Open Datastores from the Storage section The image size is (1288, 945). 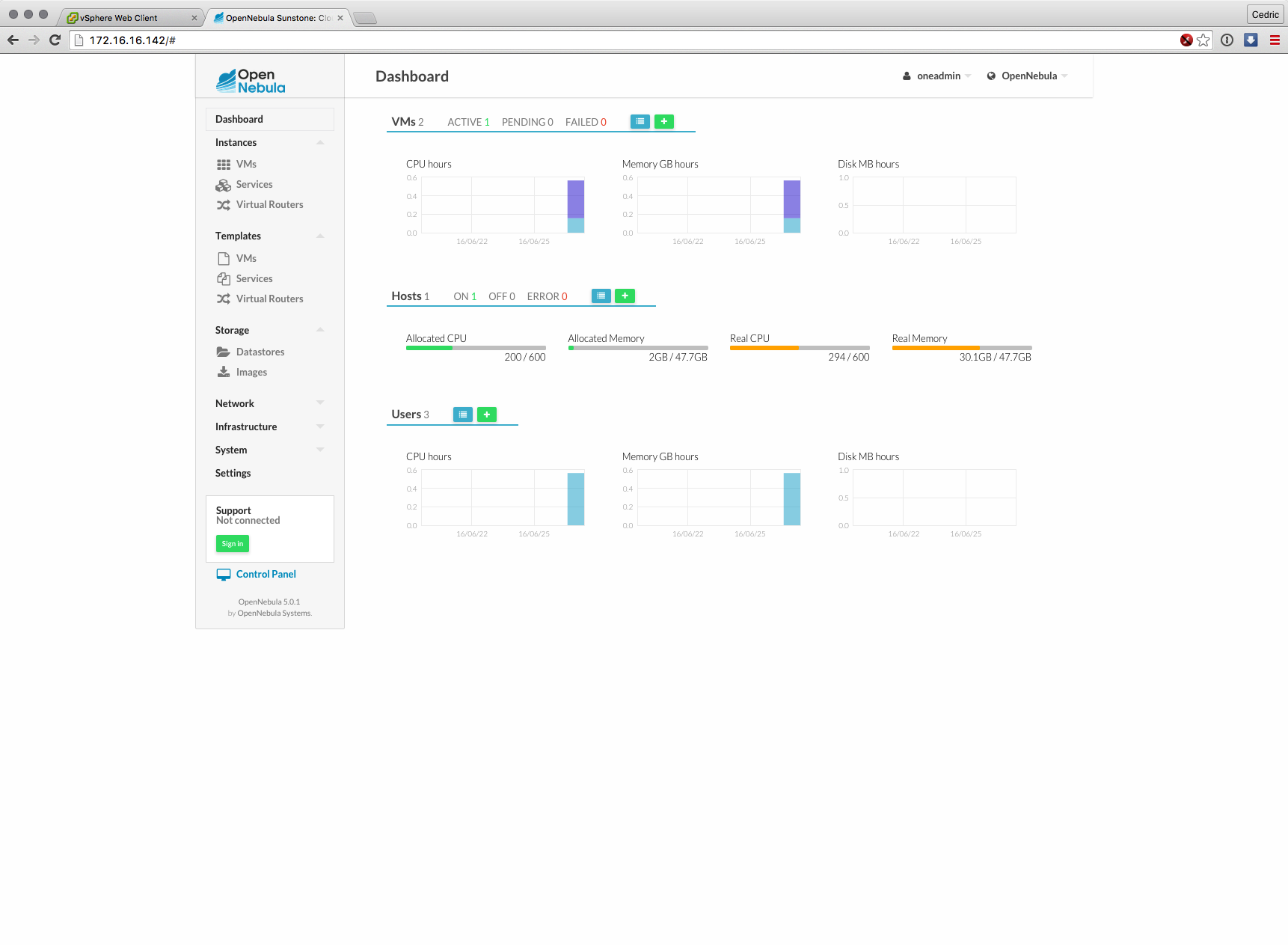coord(260,352)
